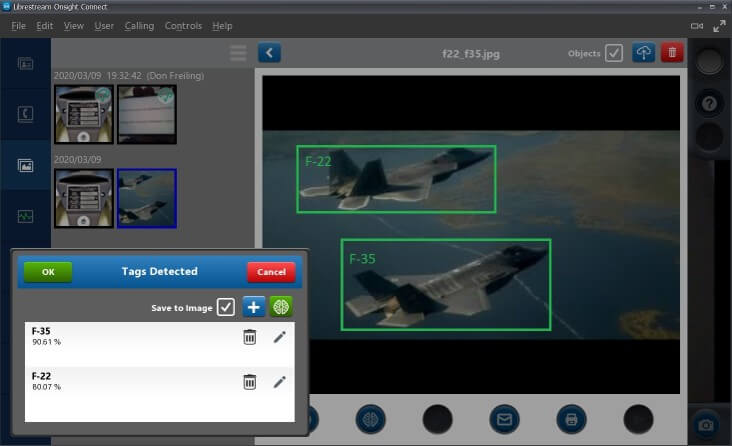Select the F-22 row in tags list
This screenshot has width=732, height=446.
click(160, 389)
